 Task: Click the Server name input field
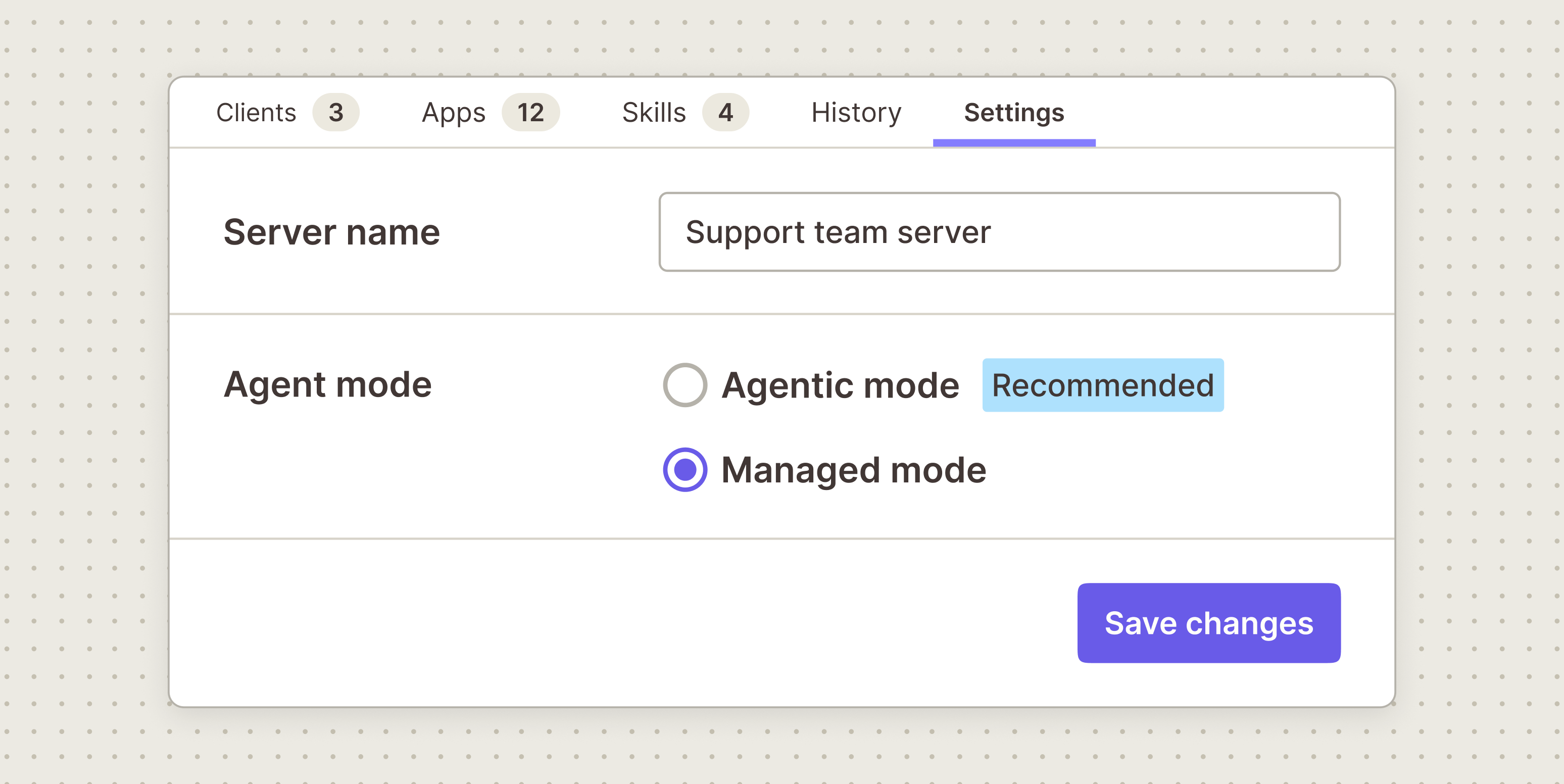pyautogui.click(x=999, y=232)
